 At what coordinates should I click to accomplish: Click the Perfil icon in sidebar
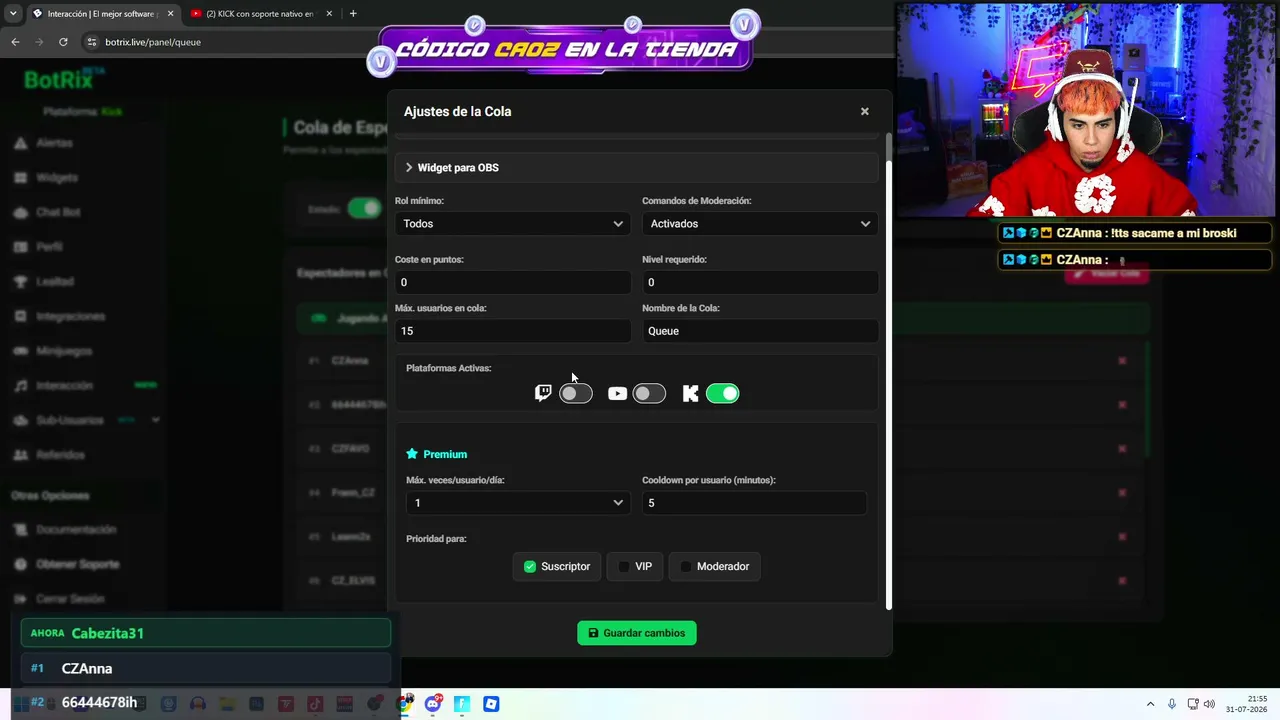pos(20,247)
